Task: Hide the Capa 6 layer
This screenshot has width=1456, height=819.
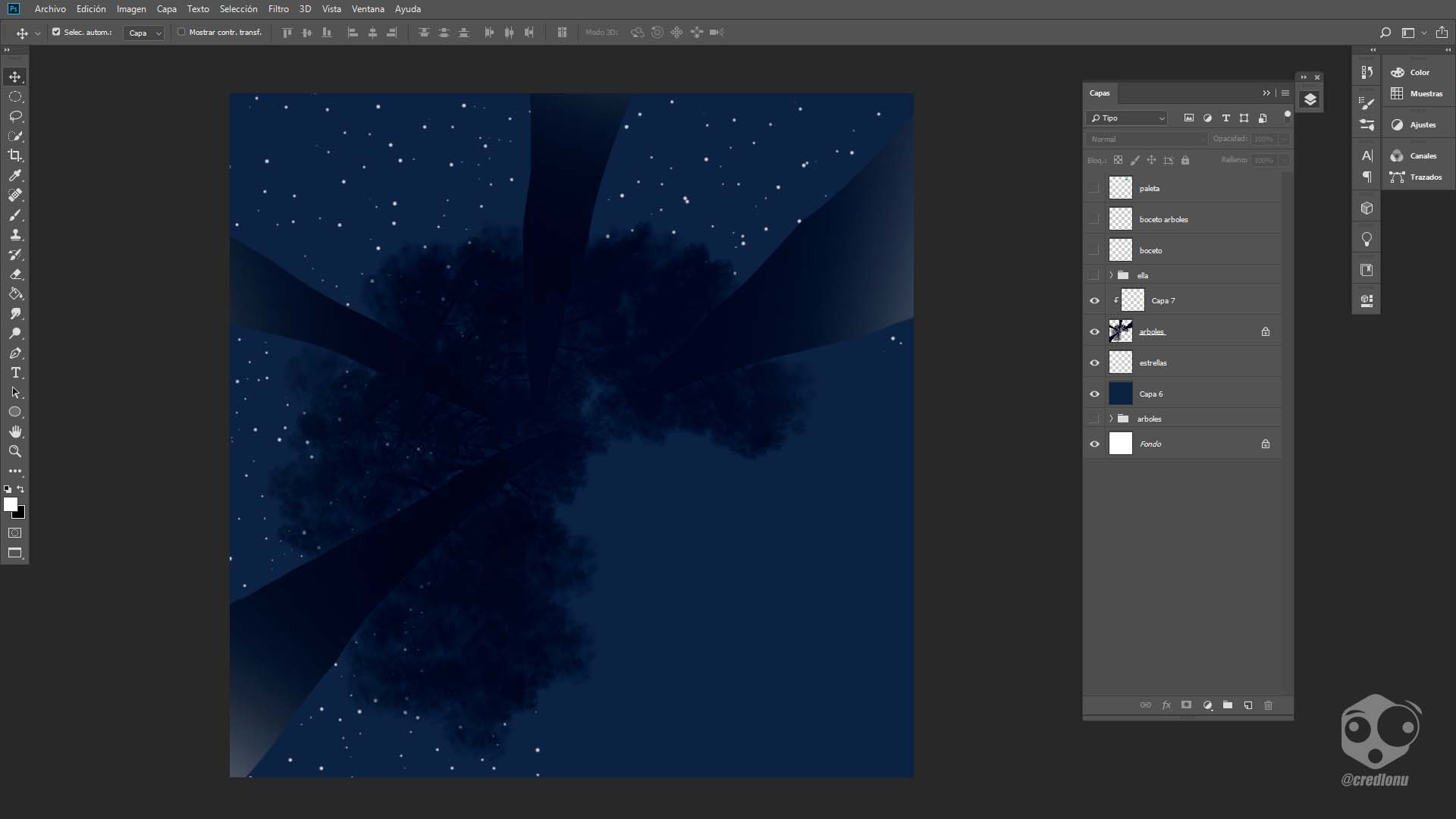Action: pos(1094,394)
